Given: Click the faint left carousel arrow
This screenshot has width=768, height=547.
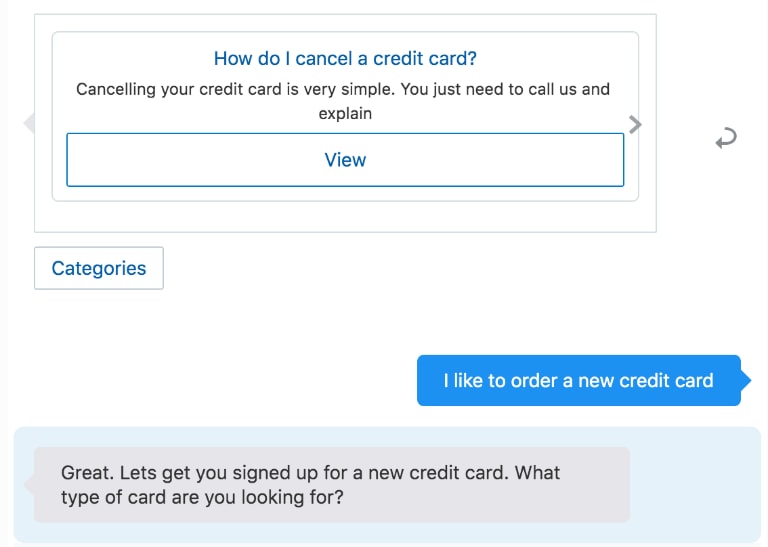Looking at the screenshot, I should tap(28, 123).
